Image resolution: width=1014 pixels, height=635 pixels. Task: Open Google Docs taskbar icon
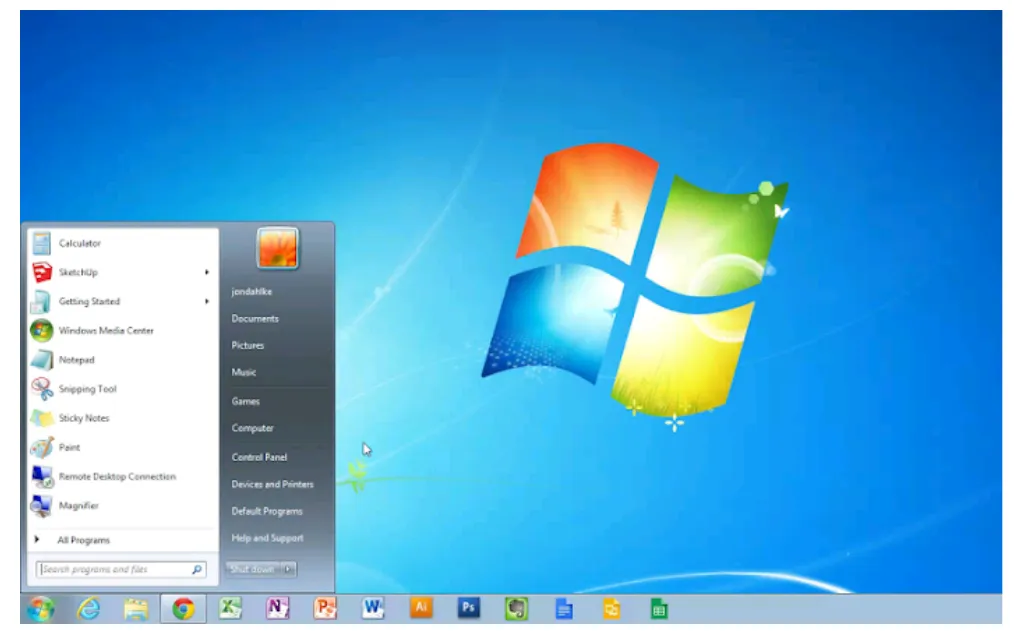pyautogui.click(x=564, y=609)
